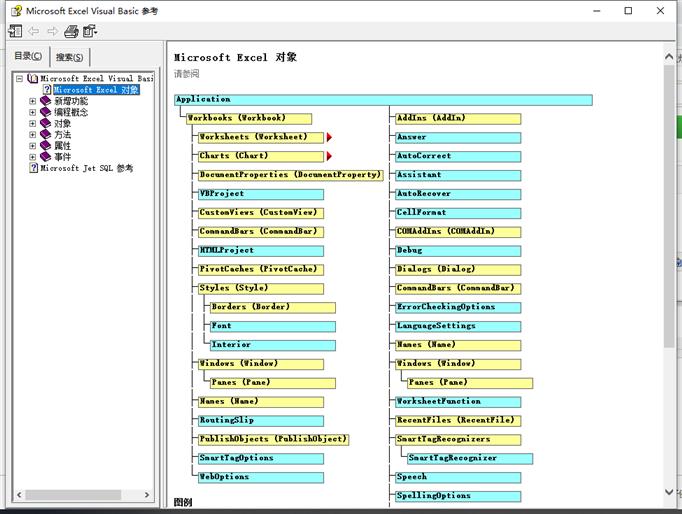Screen dimensions: 682x514
Task: Click the Forward arrow toolbar icon
Action: (52, 31)
